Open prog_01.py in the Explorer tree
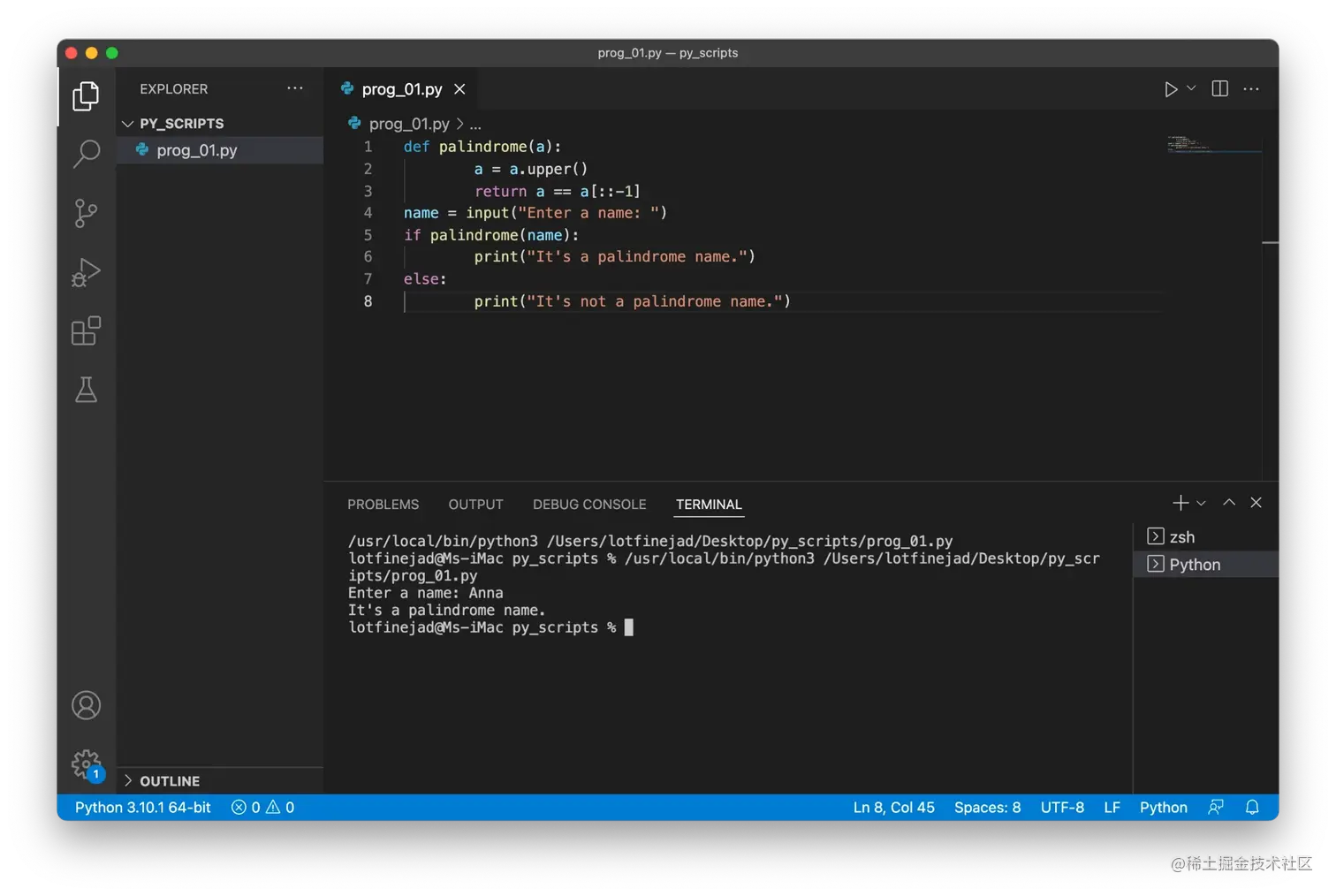This screenshot has height=896, width=1336. tap(220, 150)
